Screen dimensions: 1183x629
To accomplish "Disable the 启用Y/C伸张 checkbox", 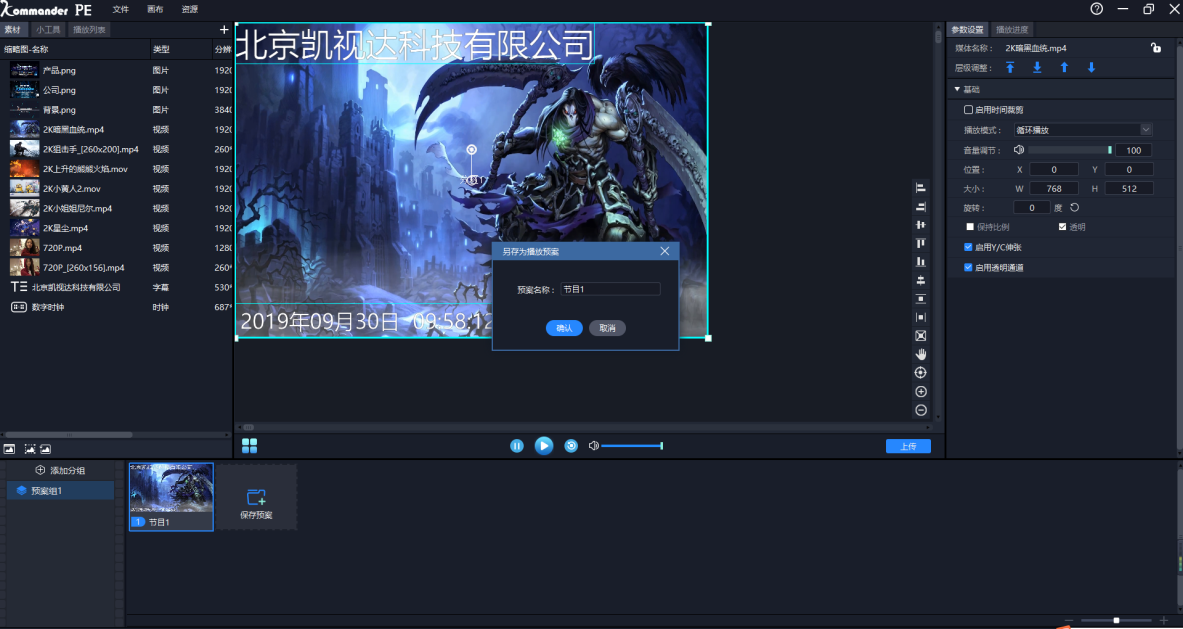I will (966, 246).
